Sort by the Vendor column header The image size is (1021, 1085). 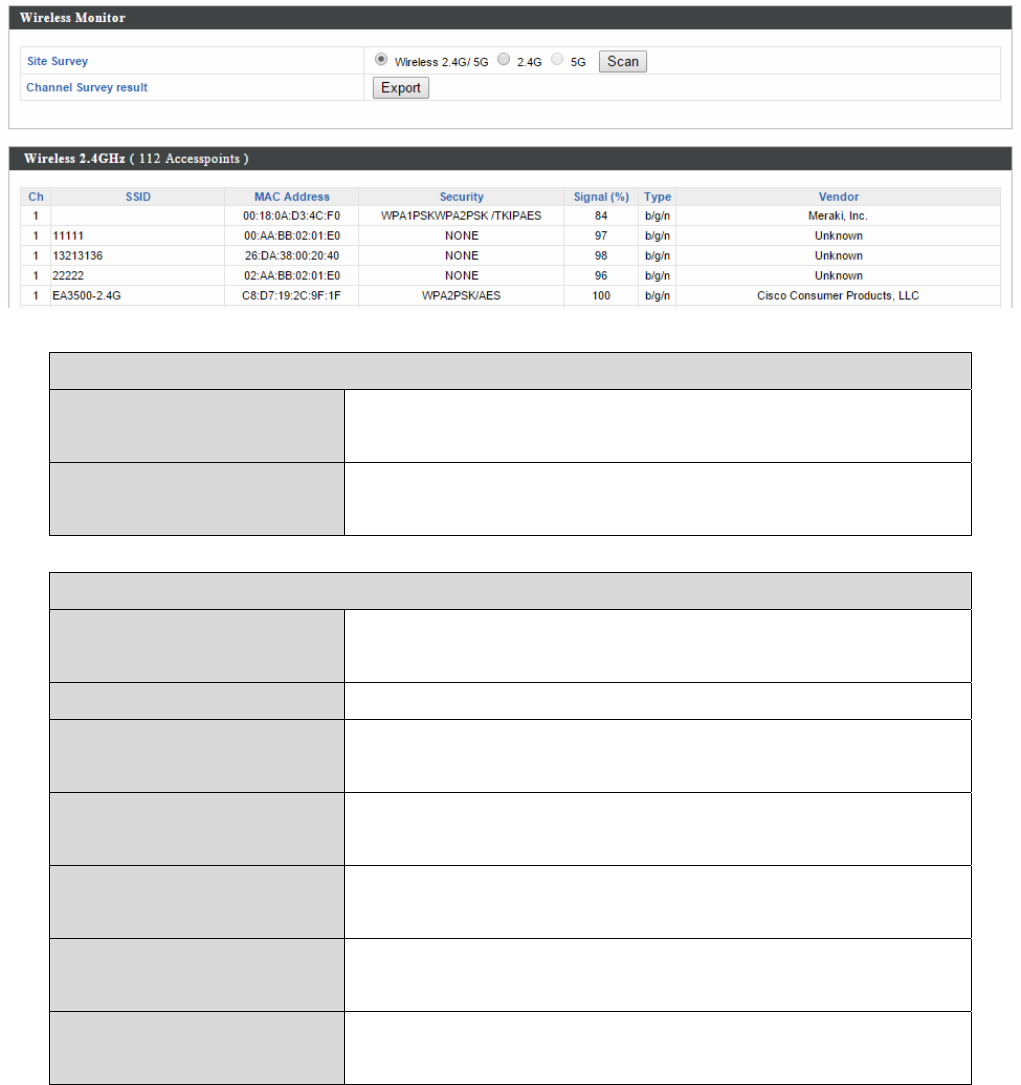(x=838, y=197)
